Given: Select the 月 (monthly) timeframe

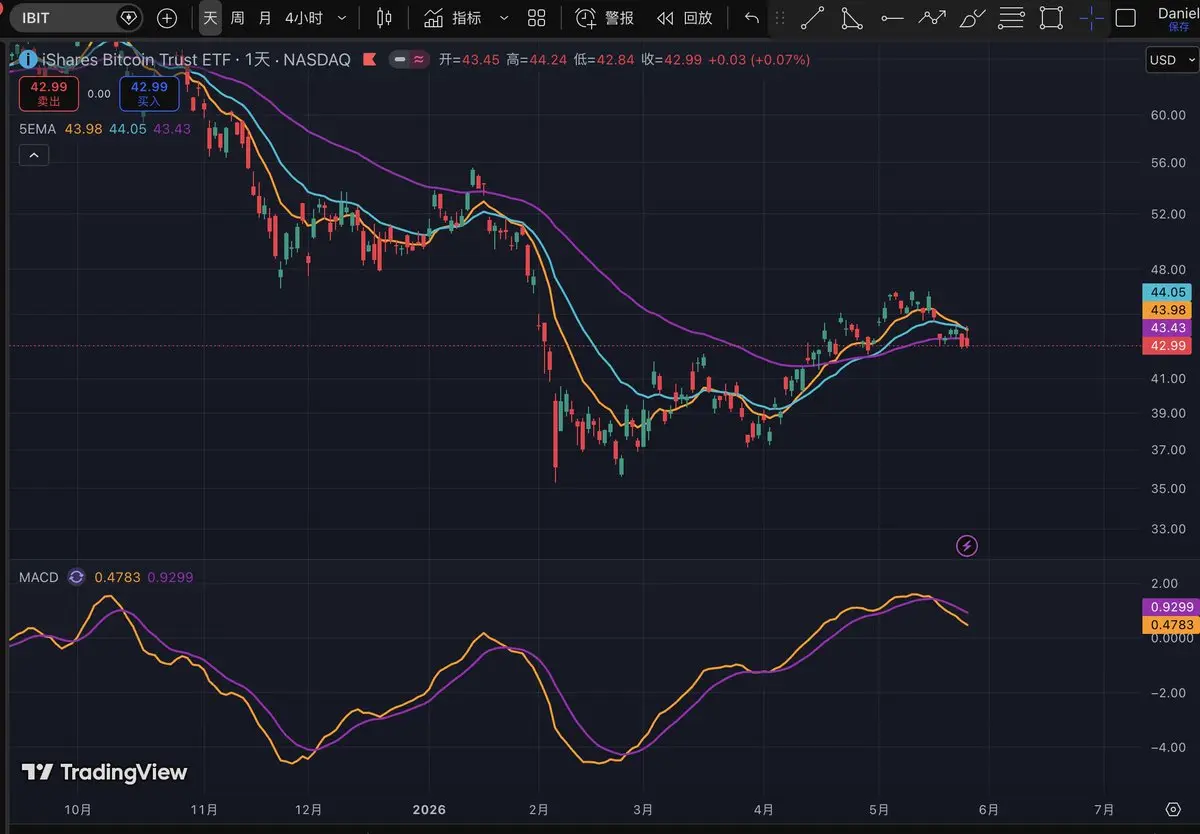Looking at the screenshot, I should click(x=264, y=18).
